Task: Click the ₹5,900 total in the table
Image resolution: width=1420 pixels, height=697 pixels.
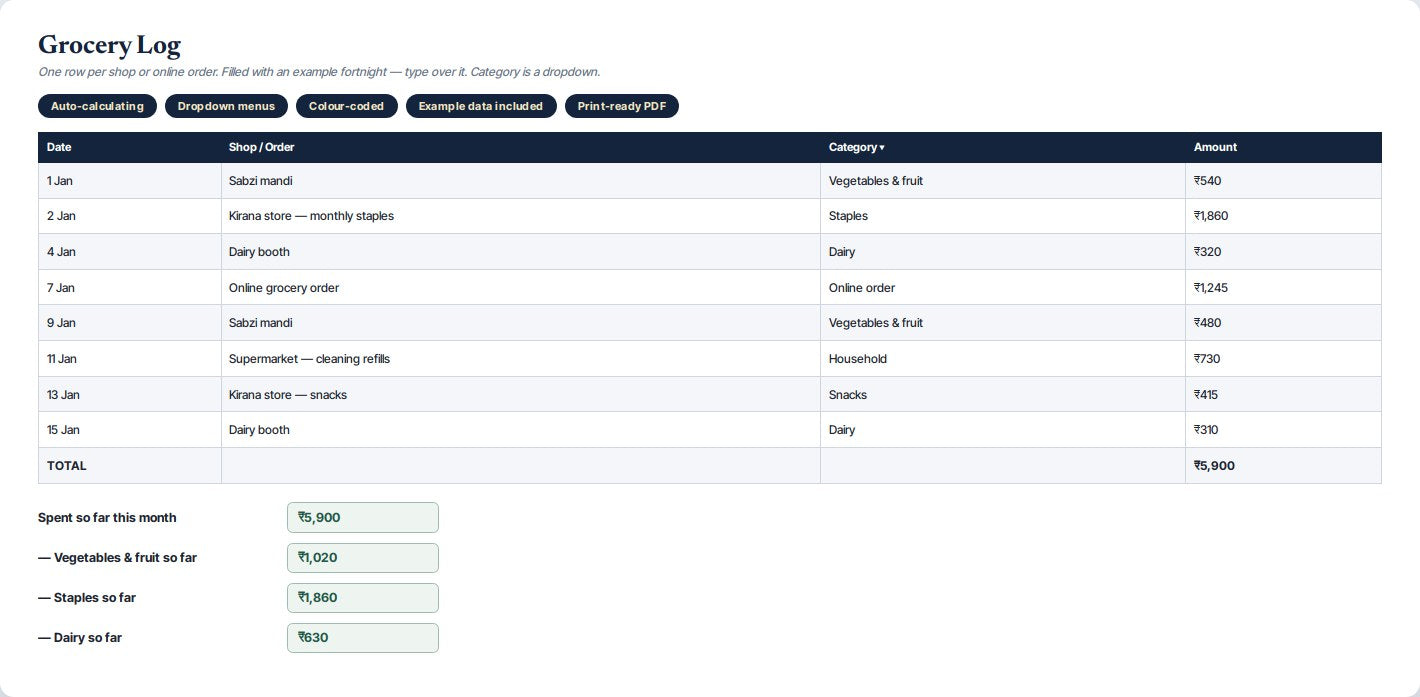Action: pyautogui.click(x=1283, y=466)
